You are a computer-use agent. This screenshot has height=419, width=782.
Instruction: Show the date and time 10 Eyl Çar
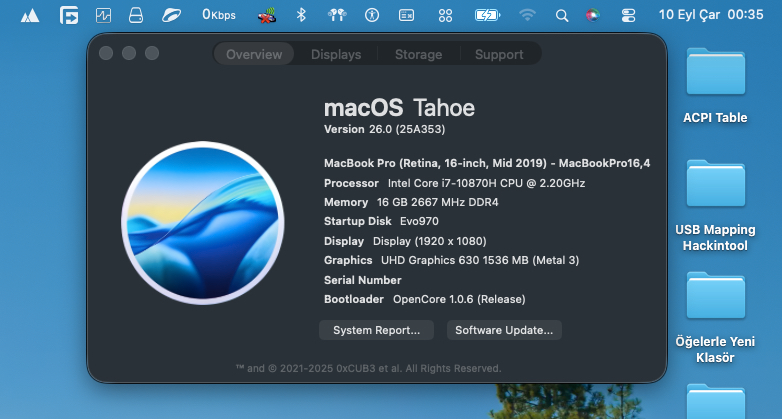[711, 14]
